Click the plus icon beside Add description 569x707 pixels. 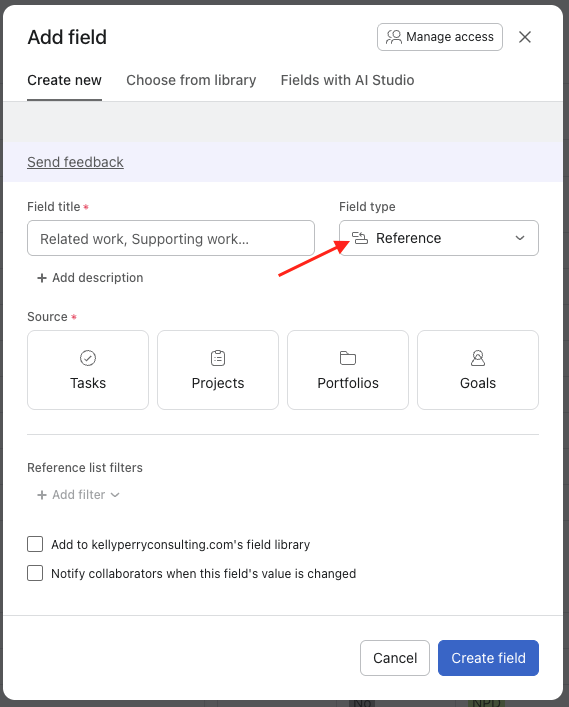point(42,278)
